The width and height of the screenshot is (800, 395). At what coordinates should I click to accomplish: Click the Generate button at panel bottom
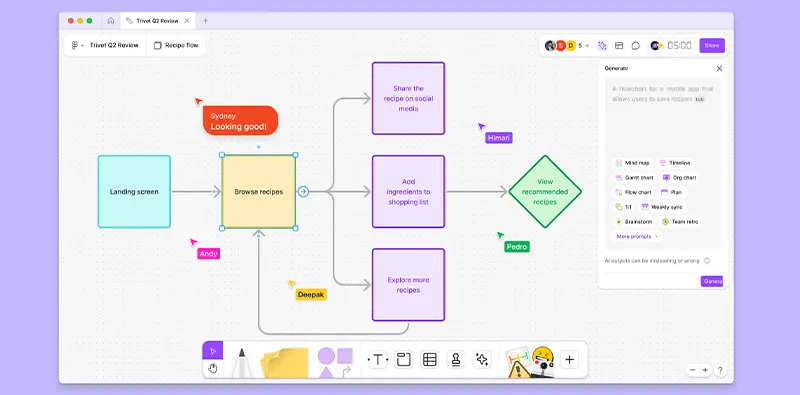tap(712, 281)
